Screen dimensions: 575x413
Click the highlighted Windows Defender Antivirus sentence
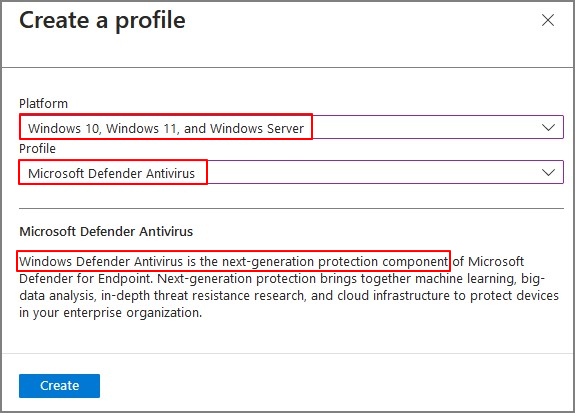tap(234, 262)
